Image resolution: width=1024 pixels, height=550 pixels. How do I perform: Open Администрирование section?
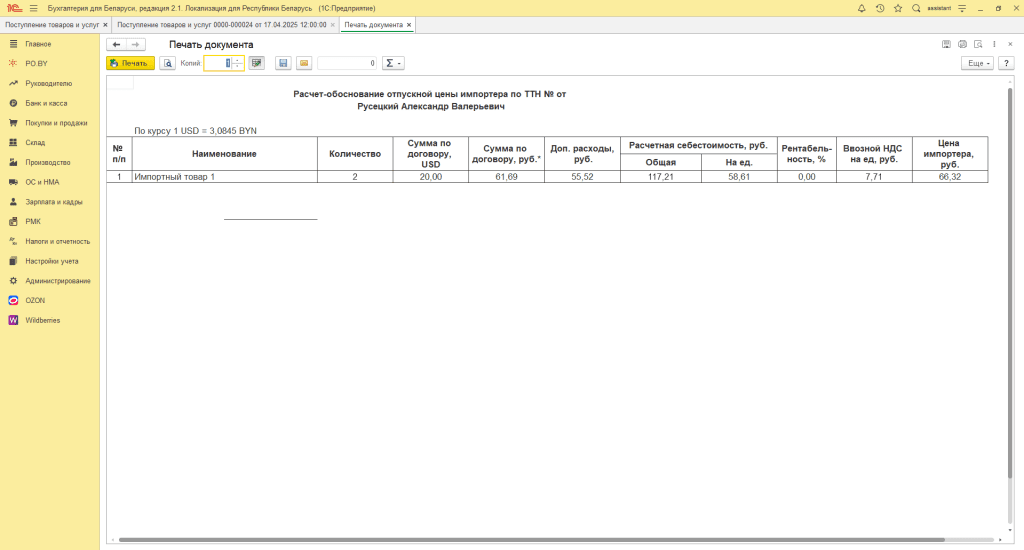50,281
